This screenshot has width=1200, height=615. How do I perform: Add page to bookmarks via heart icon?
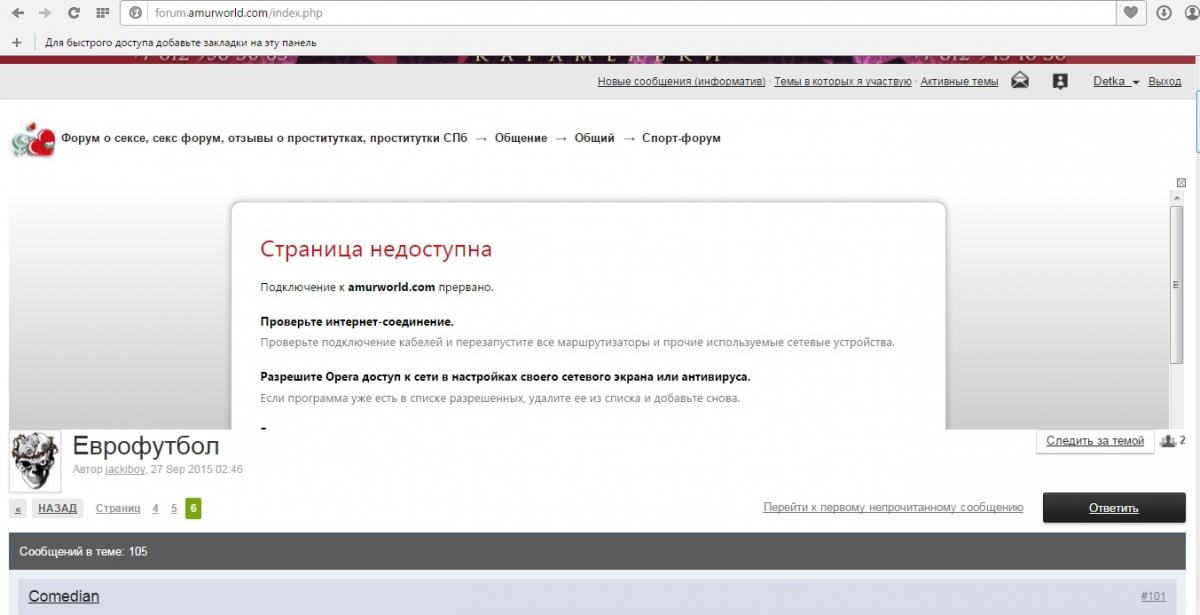1131,13
